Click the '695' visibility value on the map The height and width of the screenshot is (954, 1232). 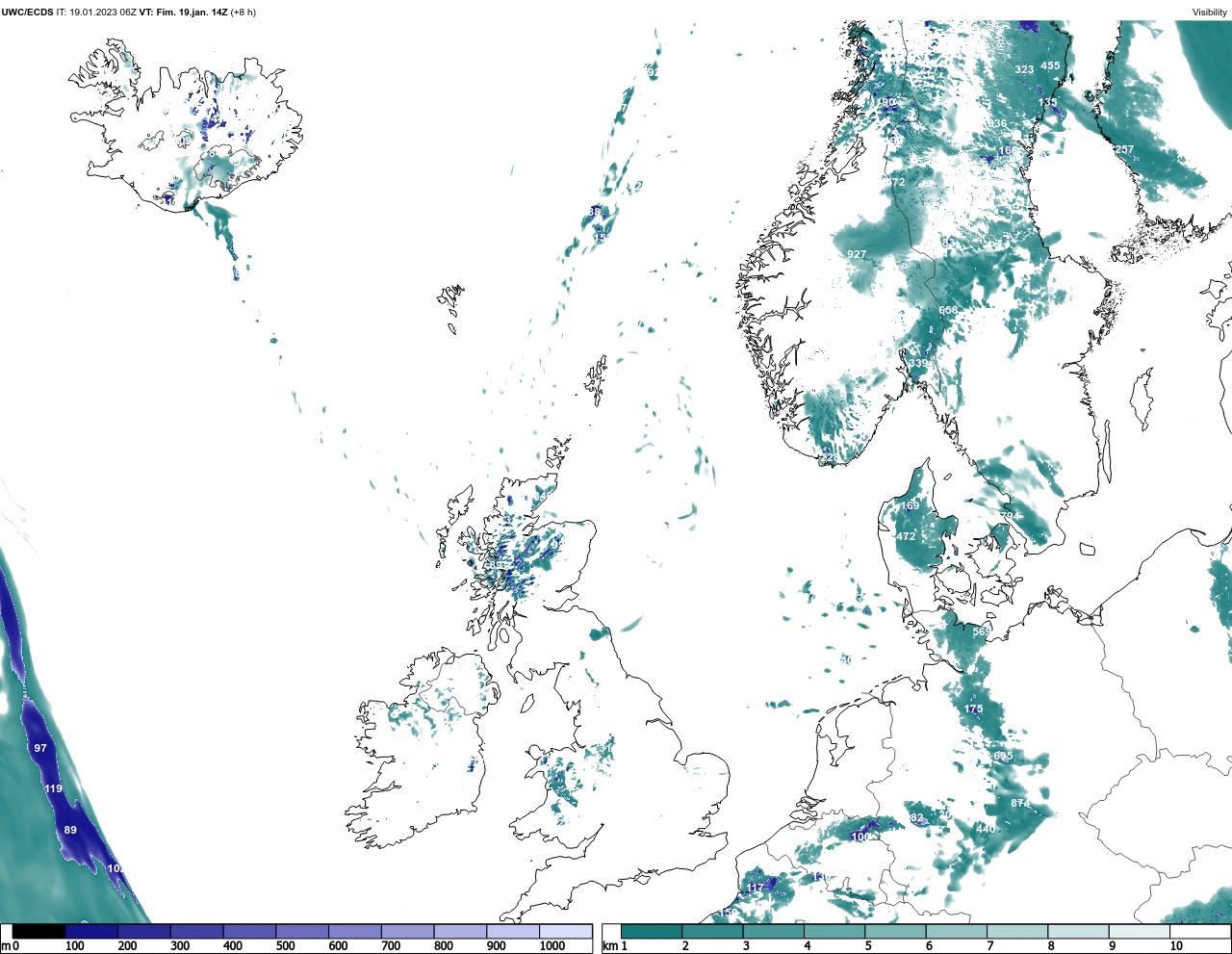tap(1003, 757)
